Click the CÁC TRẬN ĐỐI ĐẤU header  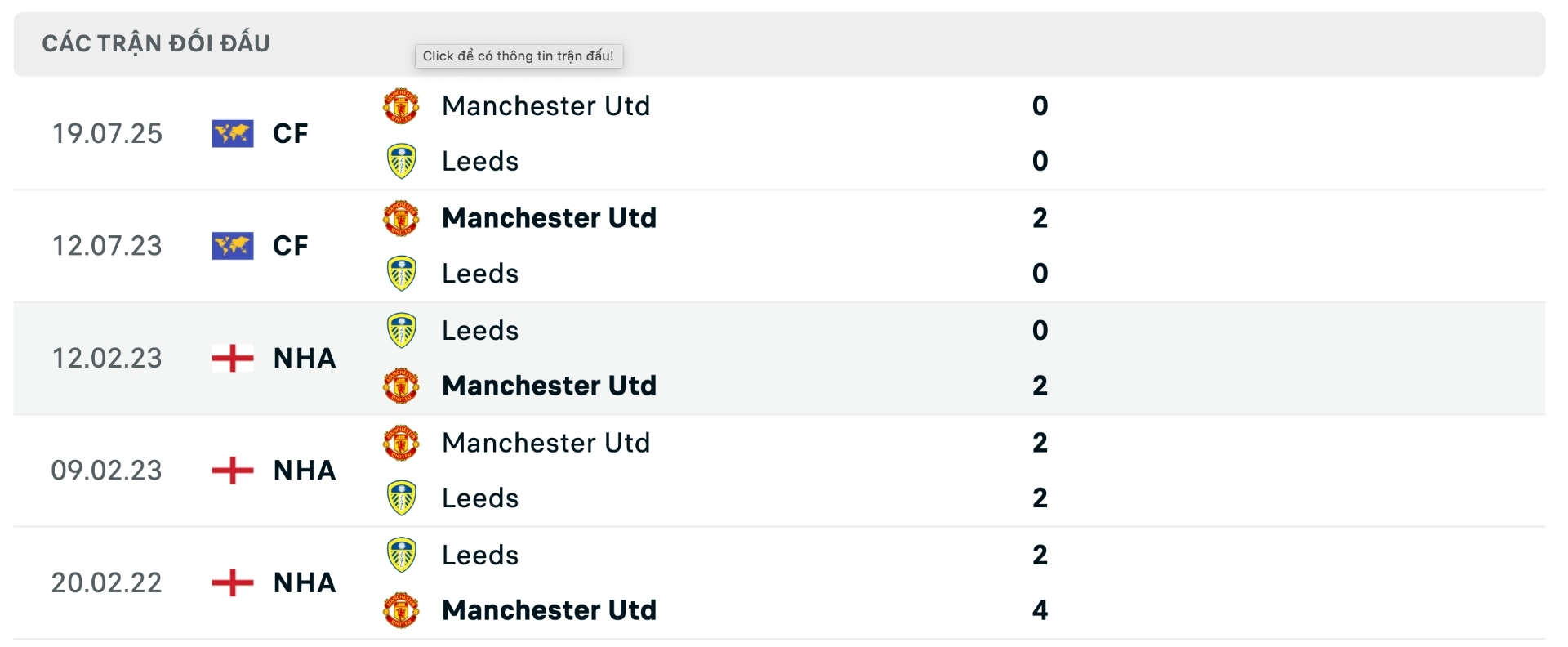(x=155, y=43)
